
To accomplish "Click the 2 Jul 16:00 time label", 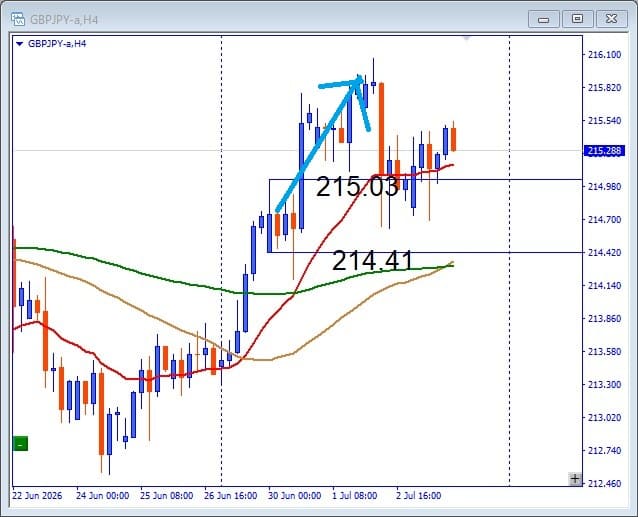I will coord(418,496).
